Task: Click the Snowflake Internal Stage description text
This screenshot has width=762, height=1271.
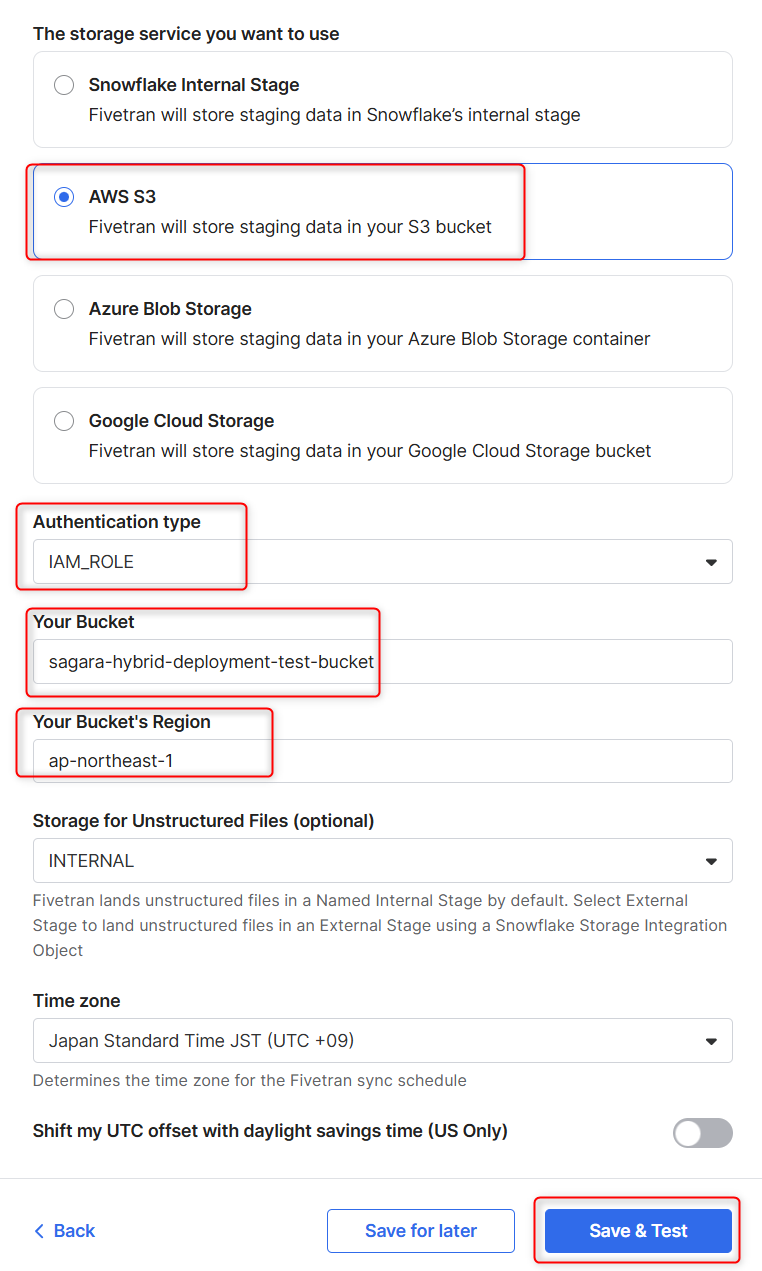Action: pyautogui.click(x=334, y=115)
